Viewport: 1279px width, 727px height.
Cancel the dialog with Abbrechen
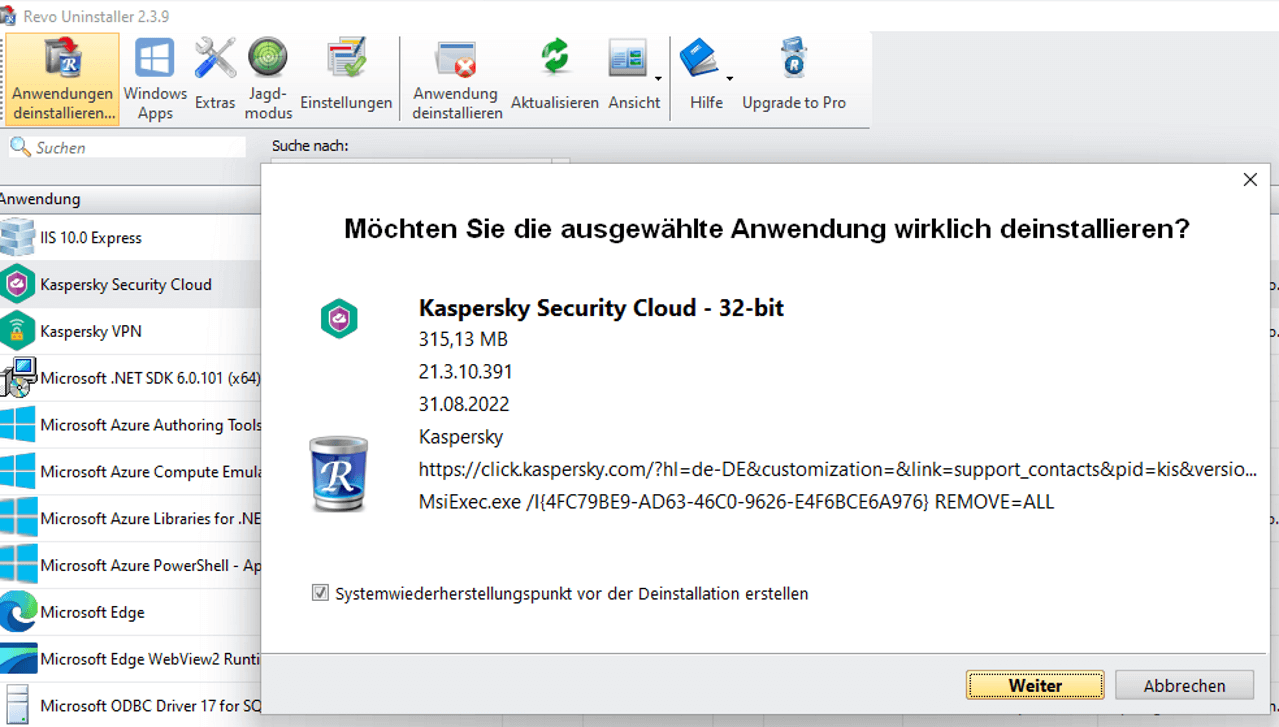pyautogui.click(x=1184, y=685)
